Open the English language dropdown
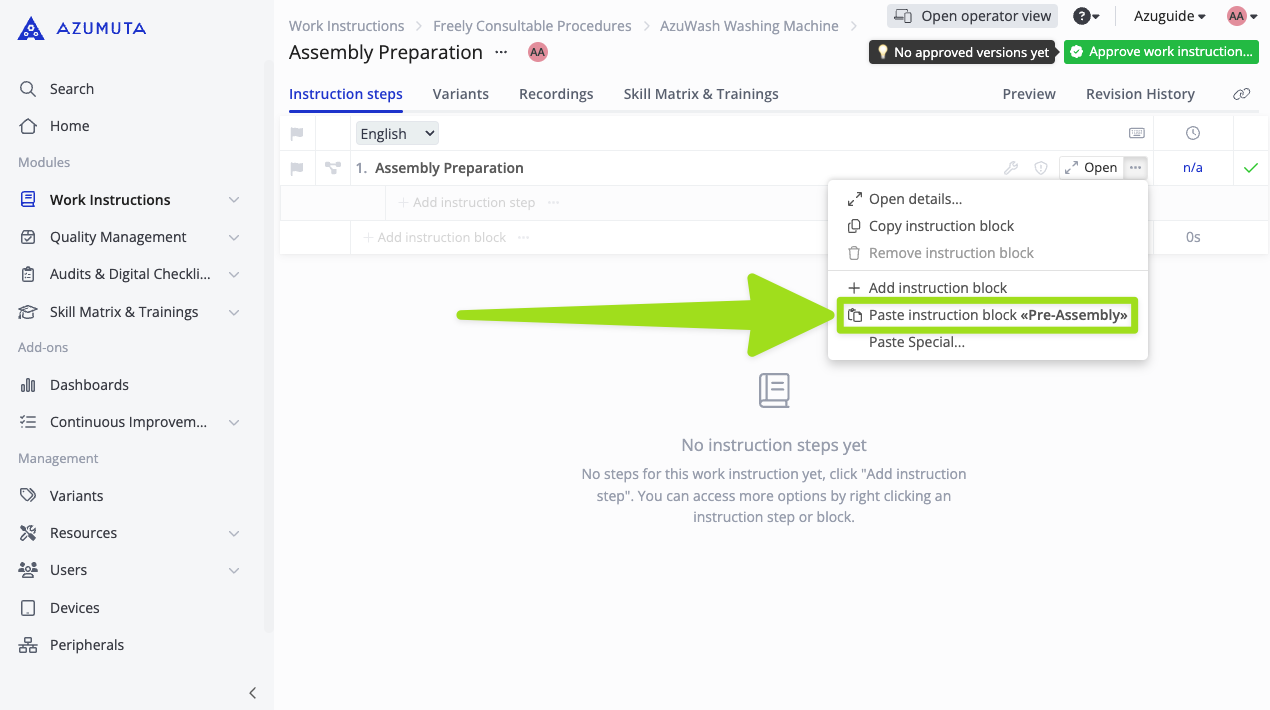This screenshot has width=1270, height=710. 397,133
